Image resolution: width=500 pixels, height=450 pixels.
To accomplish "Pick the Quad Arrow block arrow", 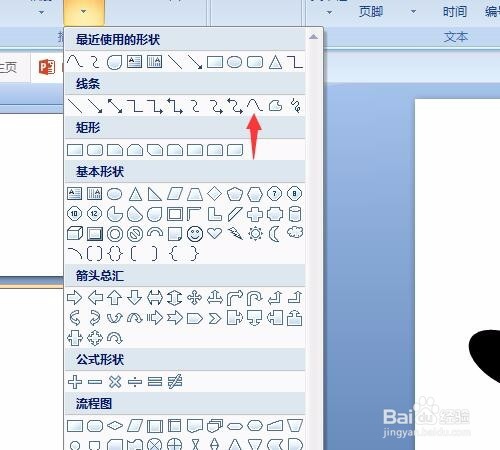I will (x=195, y=298).
